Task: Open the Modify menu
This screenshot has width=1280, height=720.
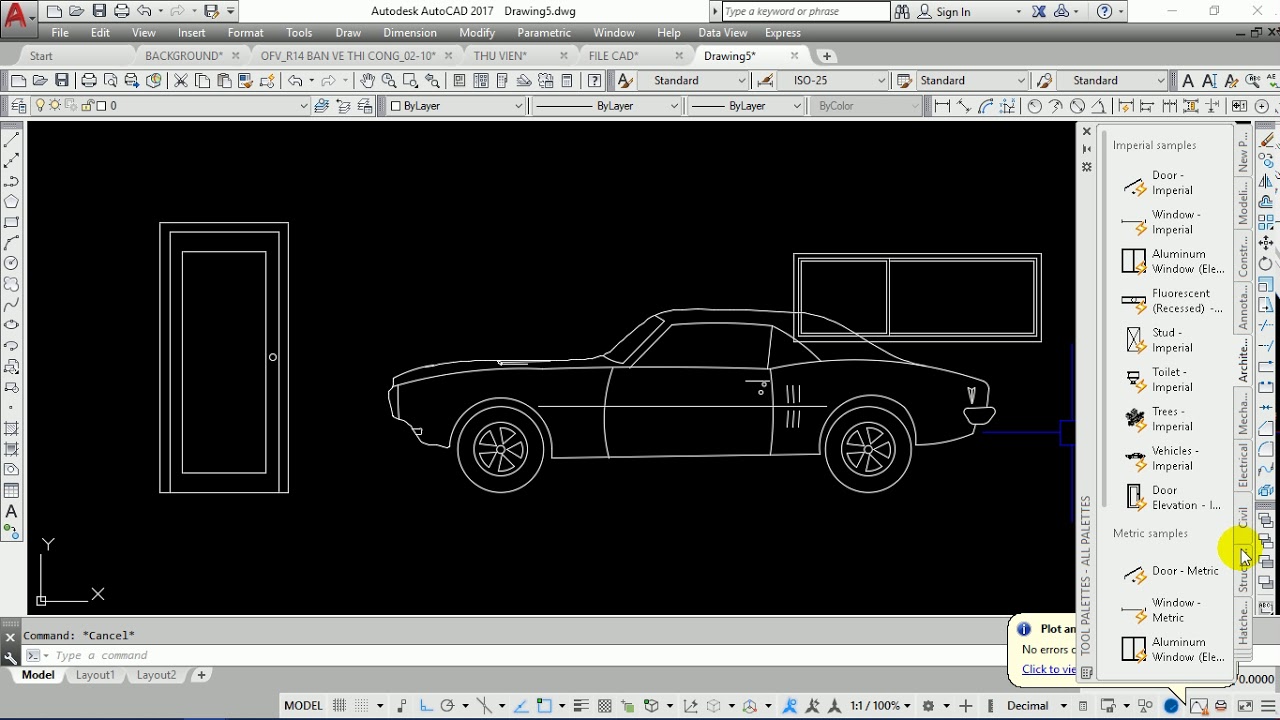Action: (477, 33)
